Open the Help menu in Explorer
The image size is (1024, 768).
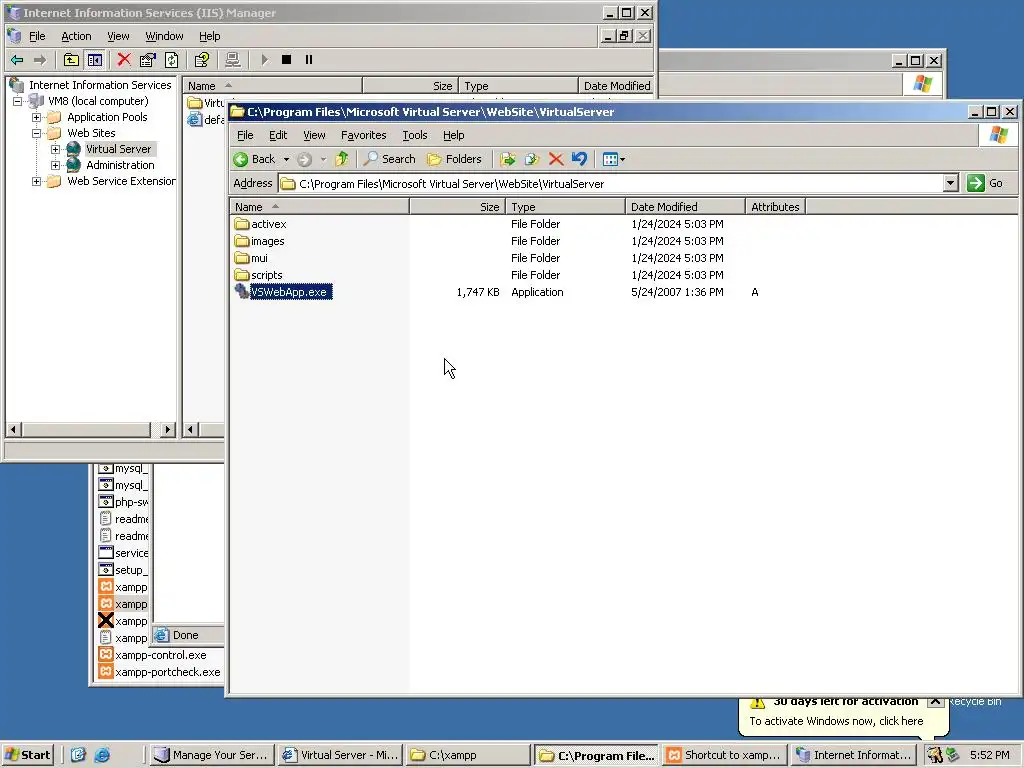pos(453,135)
